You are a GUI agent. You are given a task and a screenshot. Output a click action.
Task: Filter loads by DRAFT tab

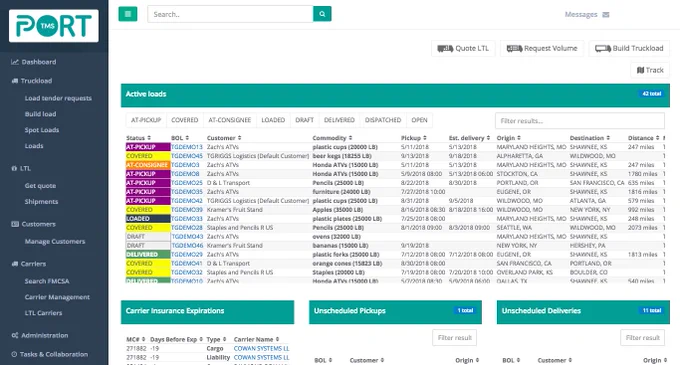click(x=304, y=120)
